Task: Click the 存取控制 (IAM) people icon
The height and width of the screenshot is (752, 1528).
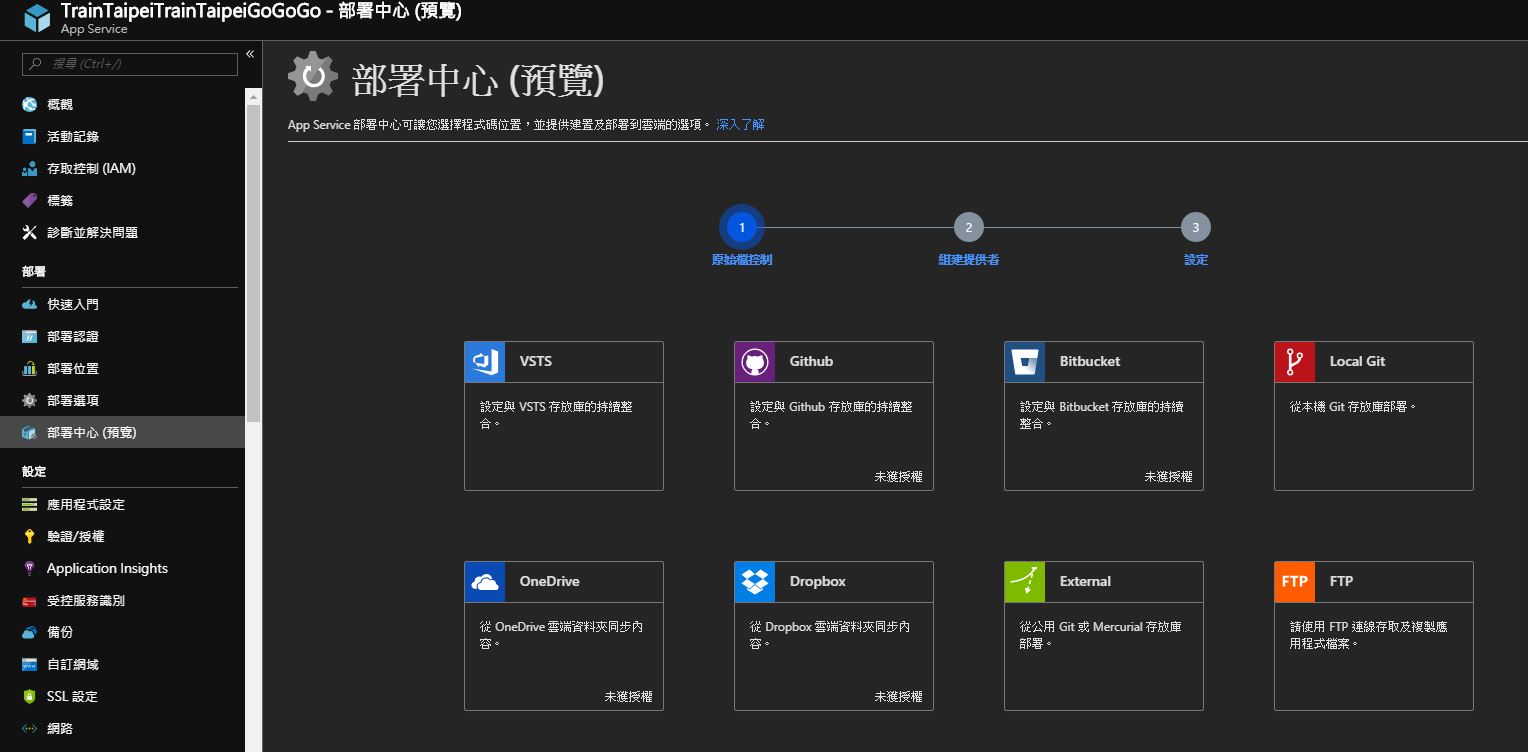Action: (29, 168)
